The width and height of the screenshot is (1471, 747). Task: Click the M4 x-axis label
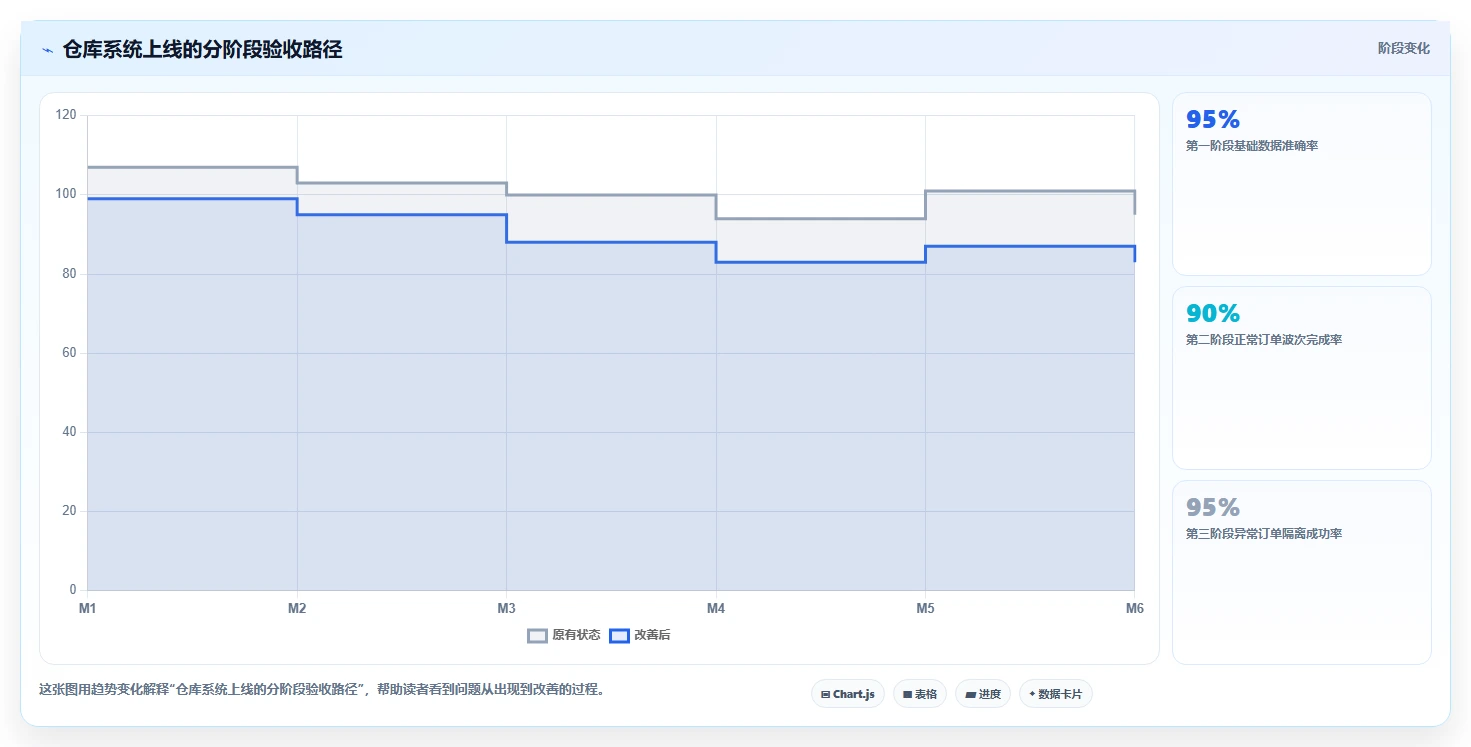716,608
